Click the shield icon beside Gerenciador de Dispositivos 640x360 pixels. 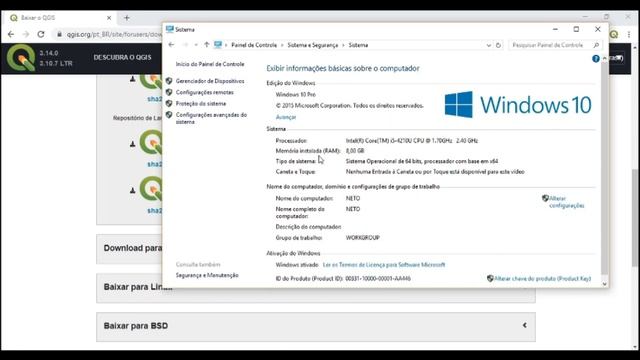tap(169, 81)
